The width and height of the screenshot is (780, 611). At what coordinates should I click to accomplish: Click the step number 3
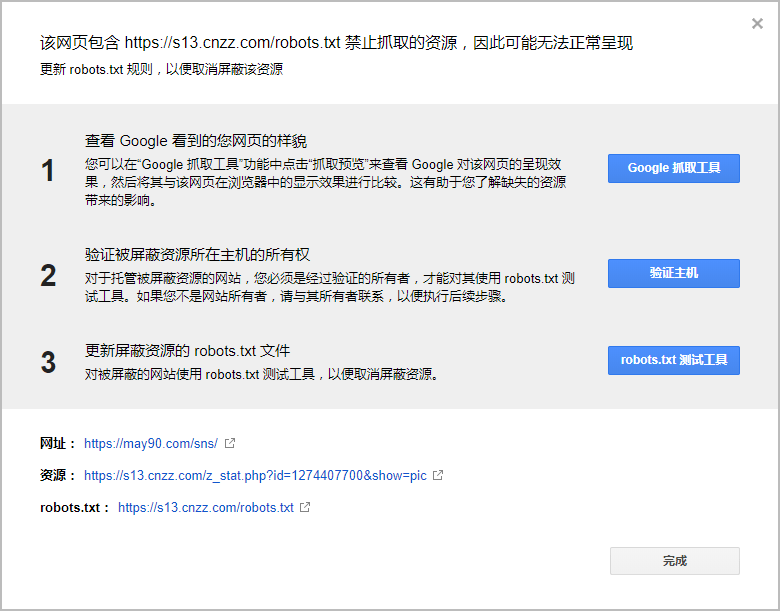tap(48, 362)
